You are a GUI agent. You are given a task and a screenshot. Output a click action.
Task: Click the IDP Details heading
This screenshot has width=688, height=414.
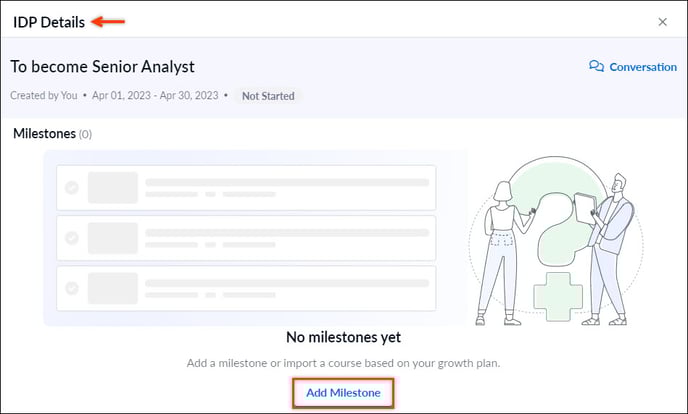[49, 22]
